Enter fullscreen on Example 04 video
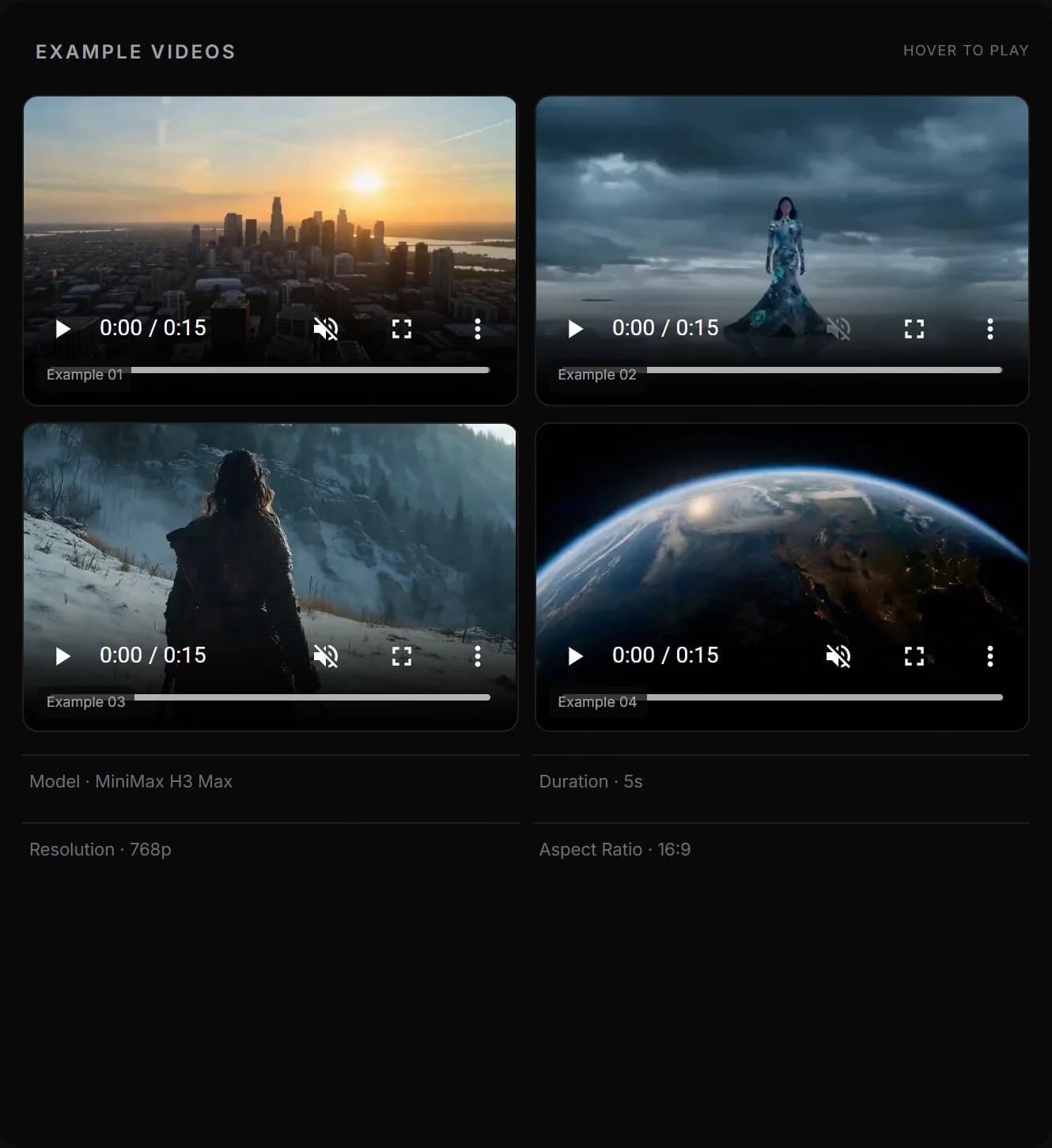1052x1148 pixels. point(914,656)
